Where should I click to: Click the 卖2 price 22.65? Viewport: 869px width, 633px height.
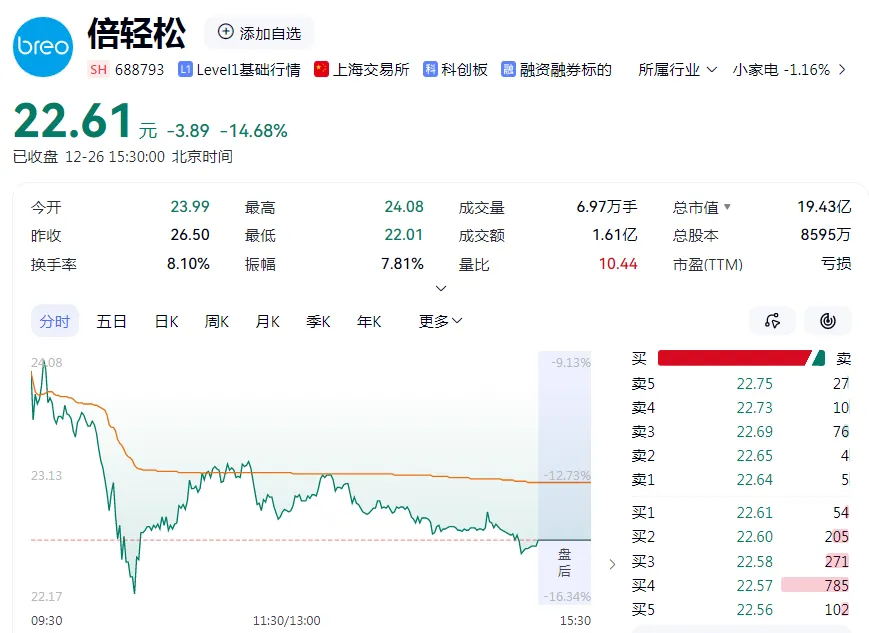(754, 456)
